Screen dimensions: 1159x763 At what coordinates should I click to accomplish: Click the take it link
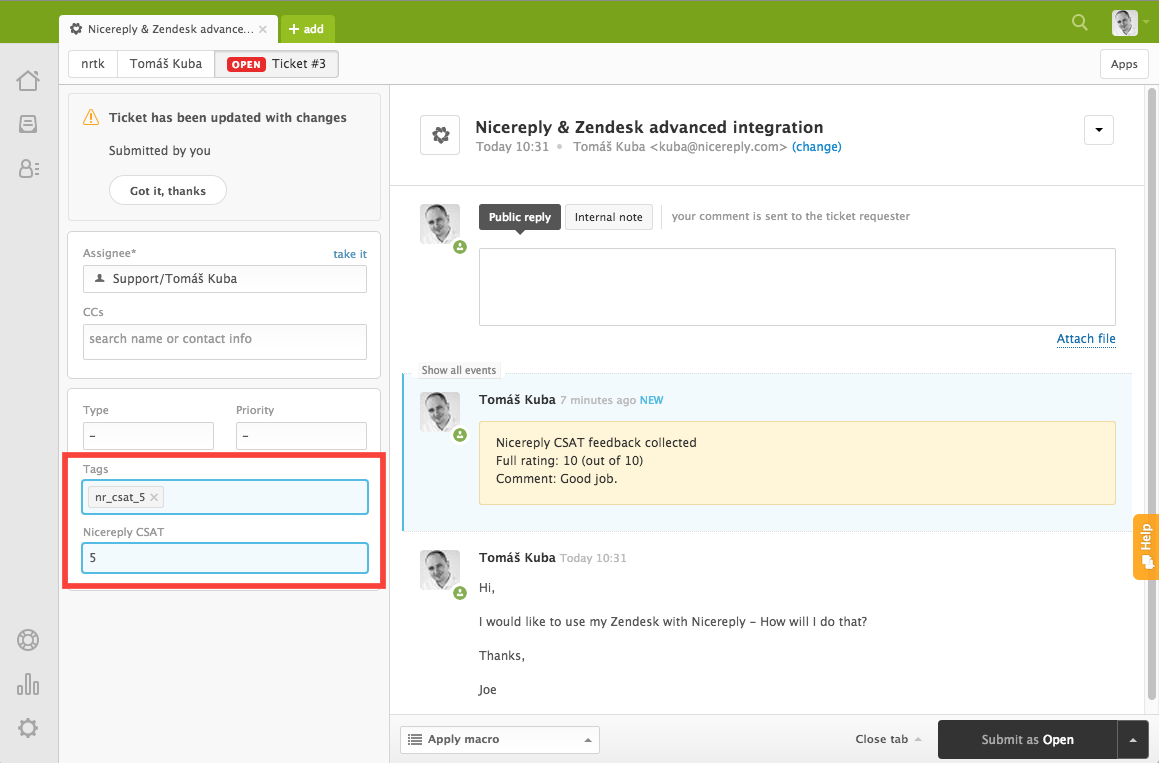(x=350, y=254)
